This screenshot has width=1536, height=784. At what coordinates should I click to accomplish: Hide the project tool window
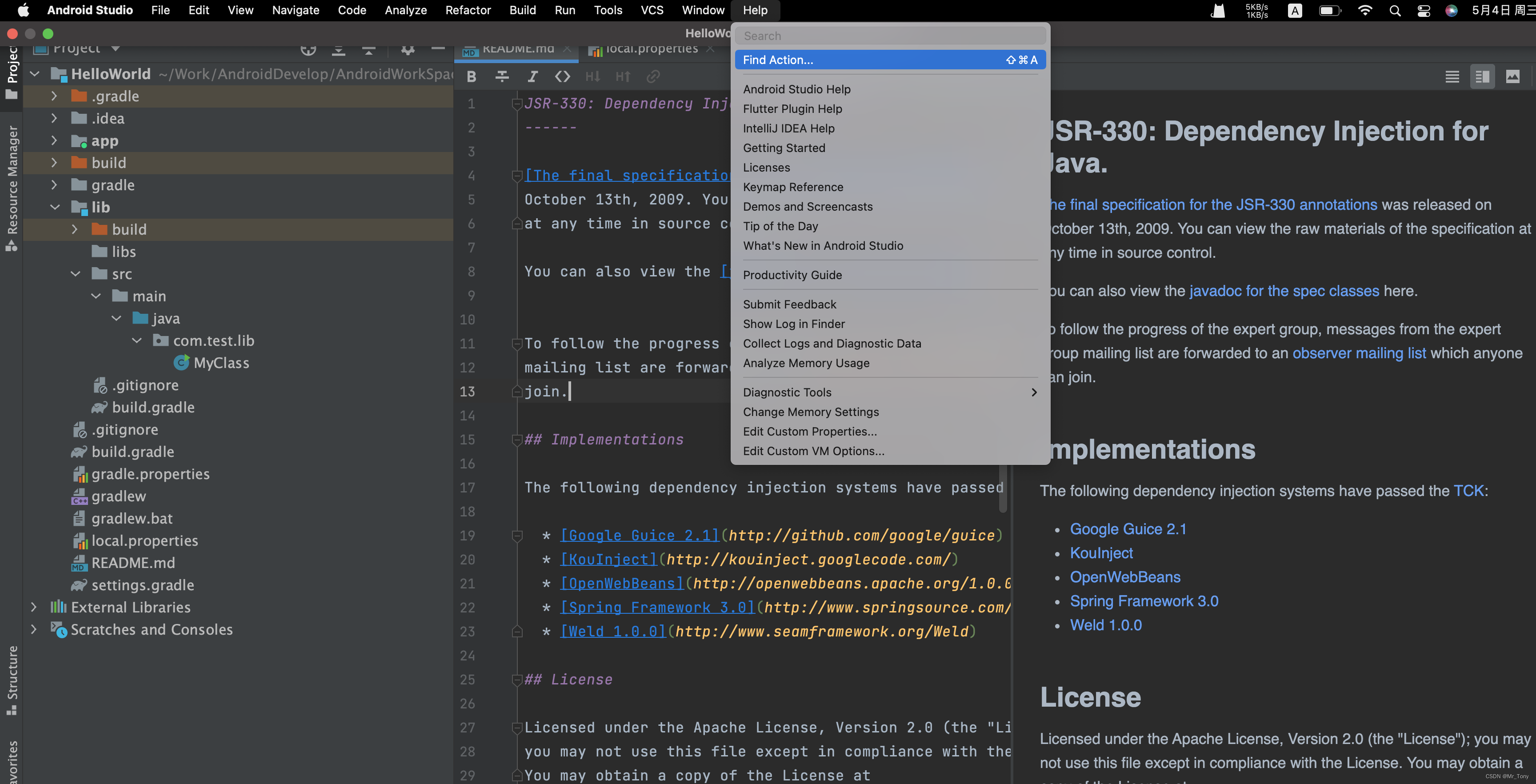click(438, 49)
